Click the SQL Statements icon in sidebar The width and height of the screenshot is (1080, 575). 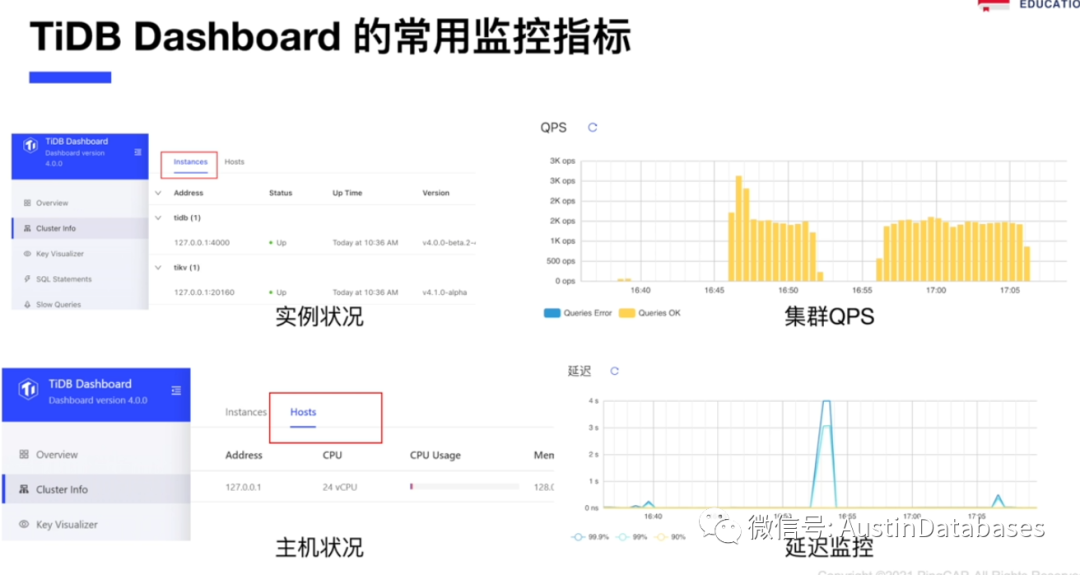[x=28, y=279]
